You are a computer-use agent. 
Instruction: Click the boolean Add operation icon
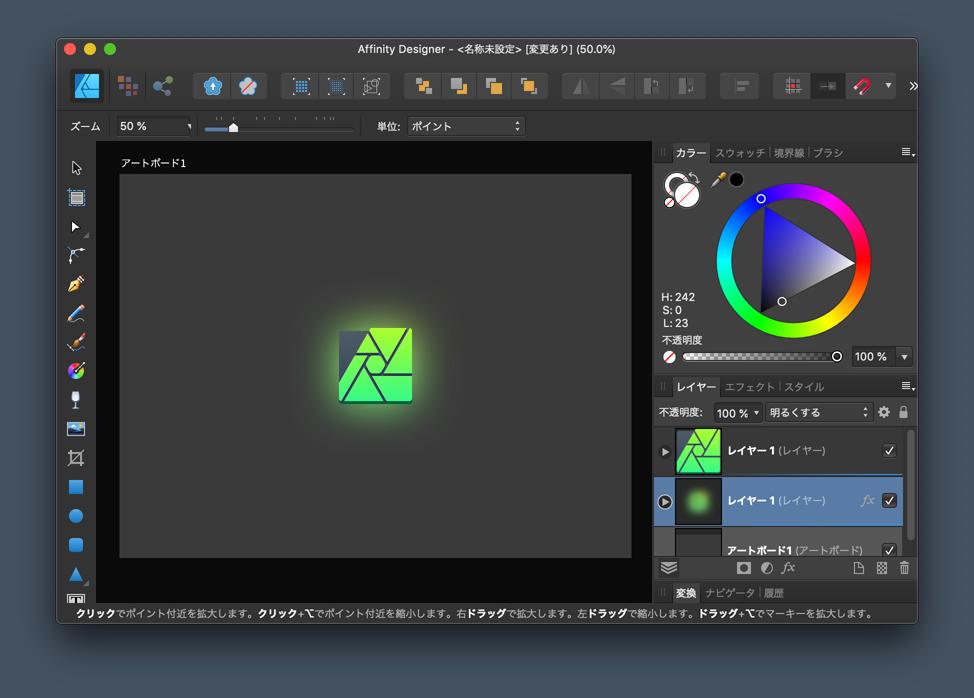424,86
